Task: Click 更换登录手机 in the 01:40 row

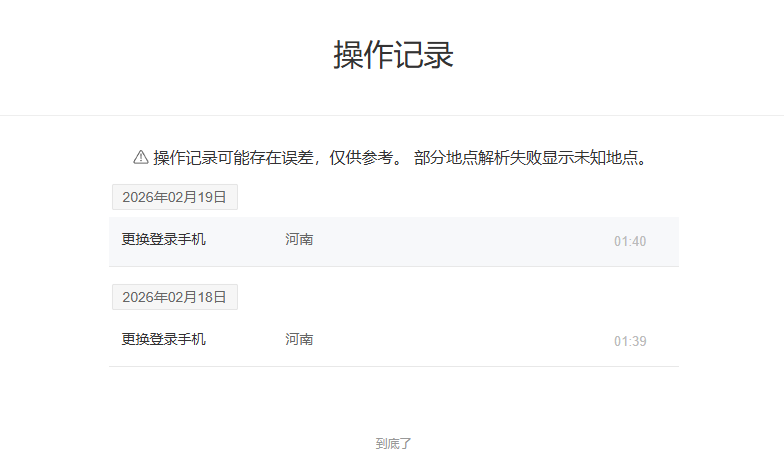Action: tap(164, 240)
